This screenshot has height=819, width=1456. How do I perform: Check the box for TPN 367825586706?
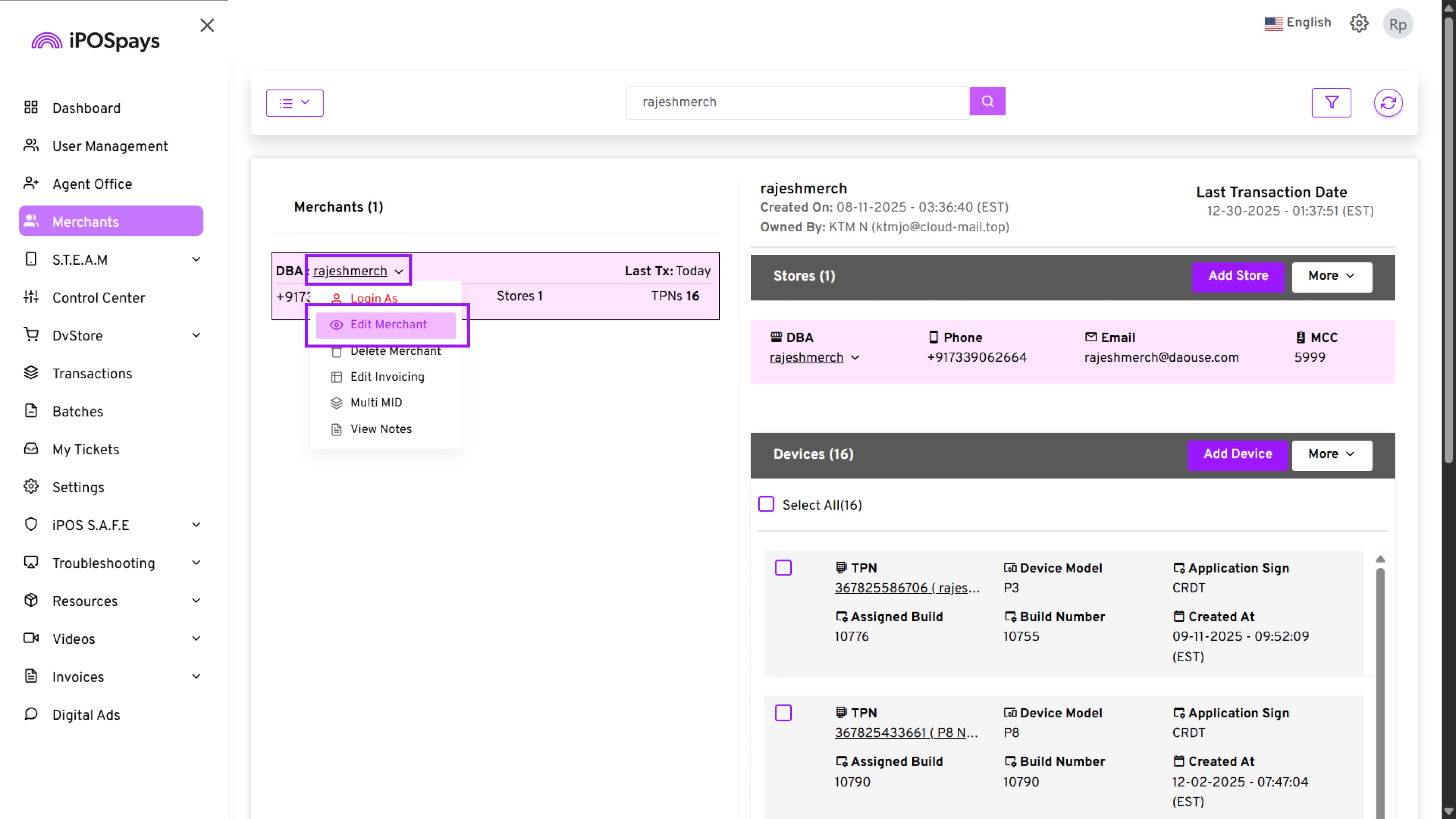point(783,568)
